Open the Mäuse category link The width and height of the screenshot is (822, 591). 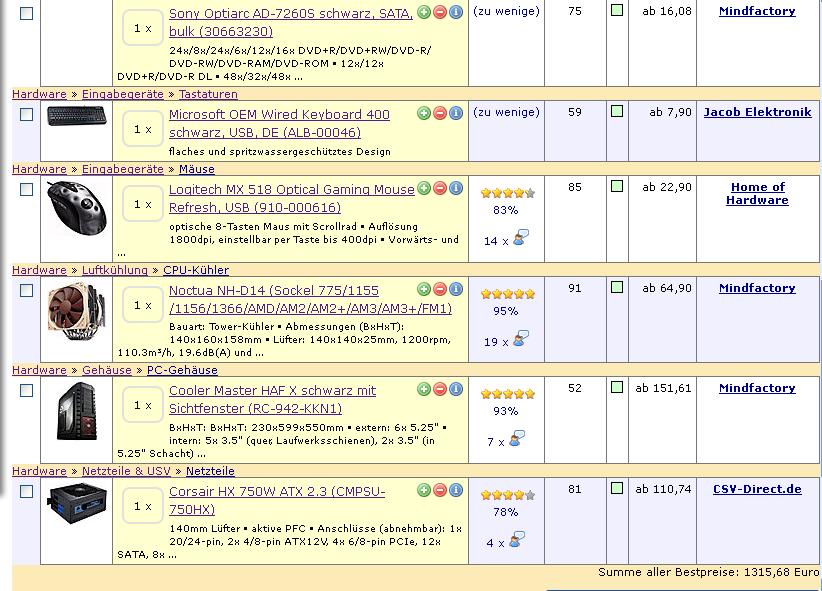click(197, 169)
